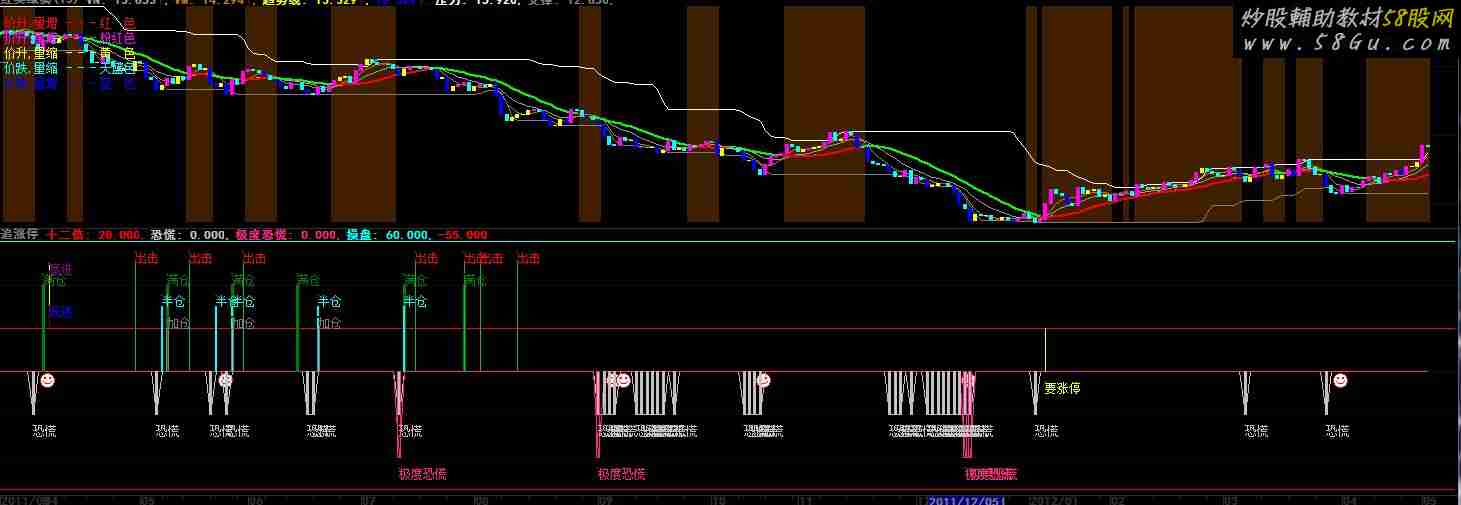
Task: Click the pink 极度恐慌 0.000 header value
Action: 286,234
